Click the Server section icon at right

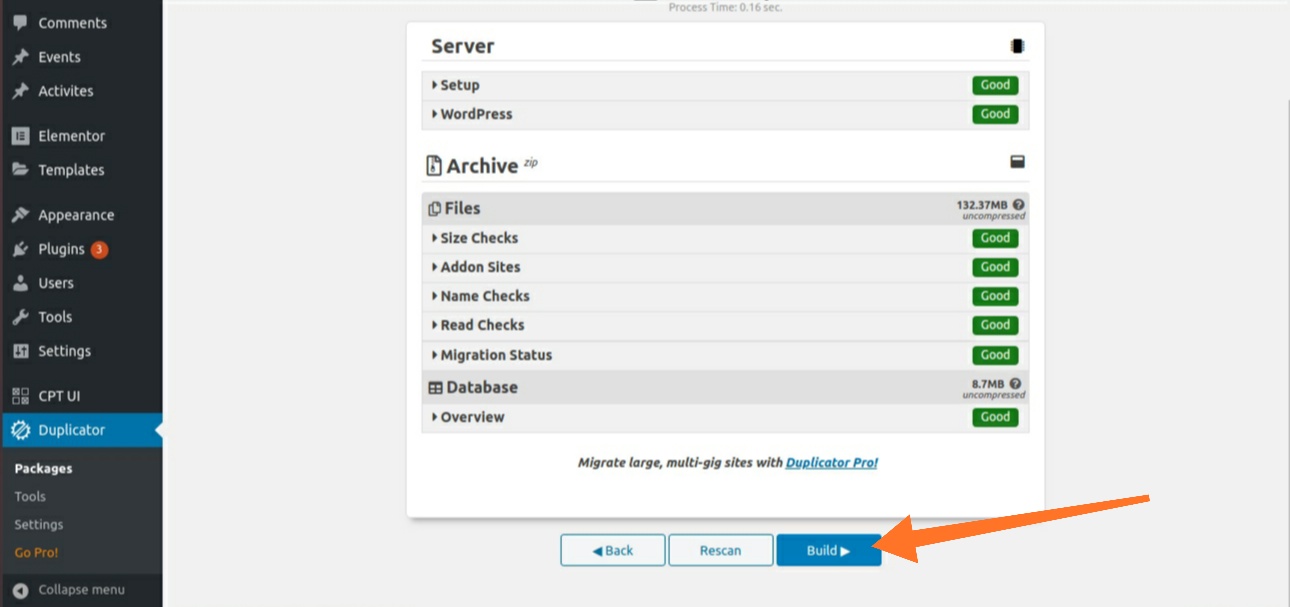click(1017, 46)
